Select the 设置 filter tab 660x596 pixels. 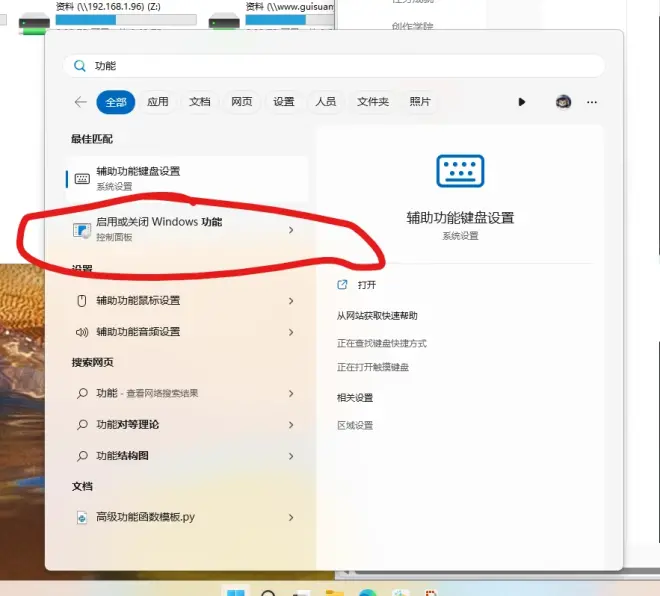point(284,102)
